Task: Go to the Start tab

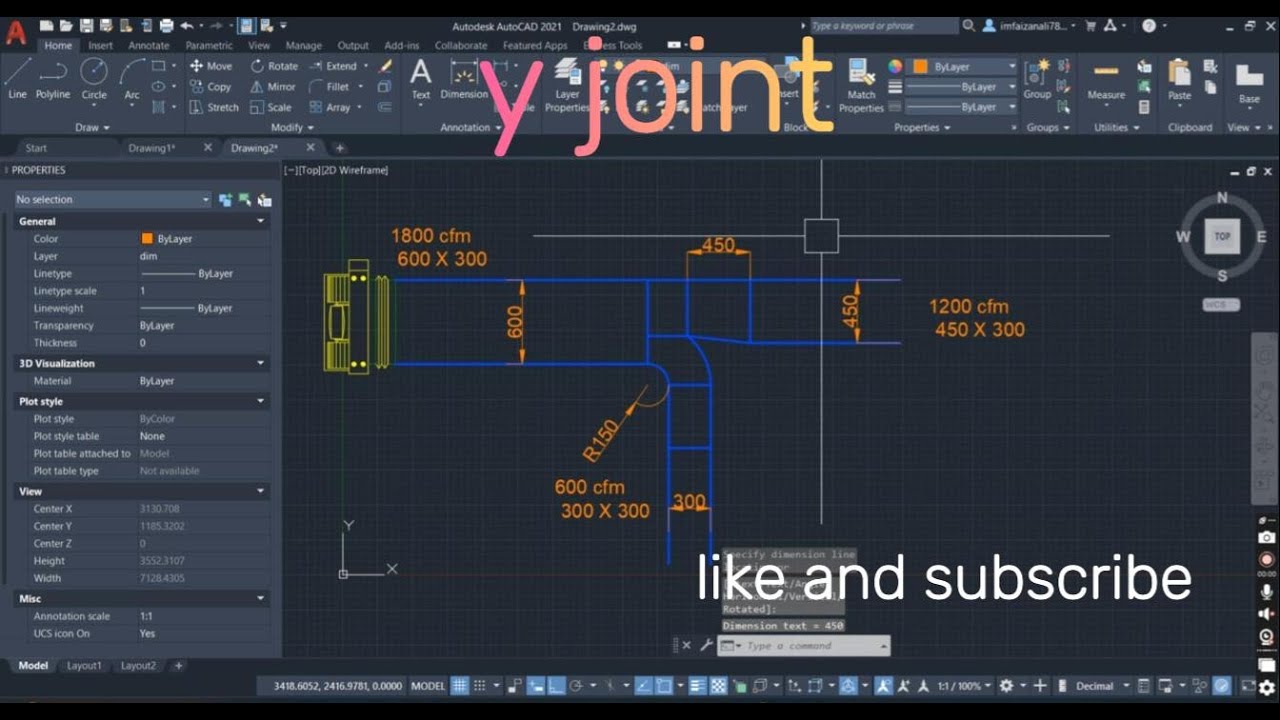Action: point(36,148)
